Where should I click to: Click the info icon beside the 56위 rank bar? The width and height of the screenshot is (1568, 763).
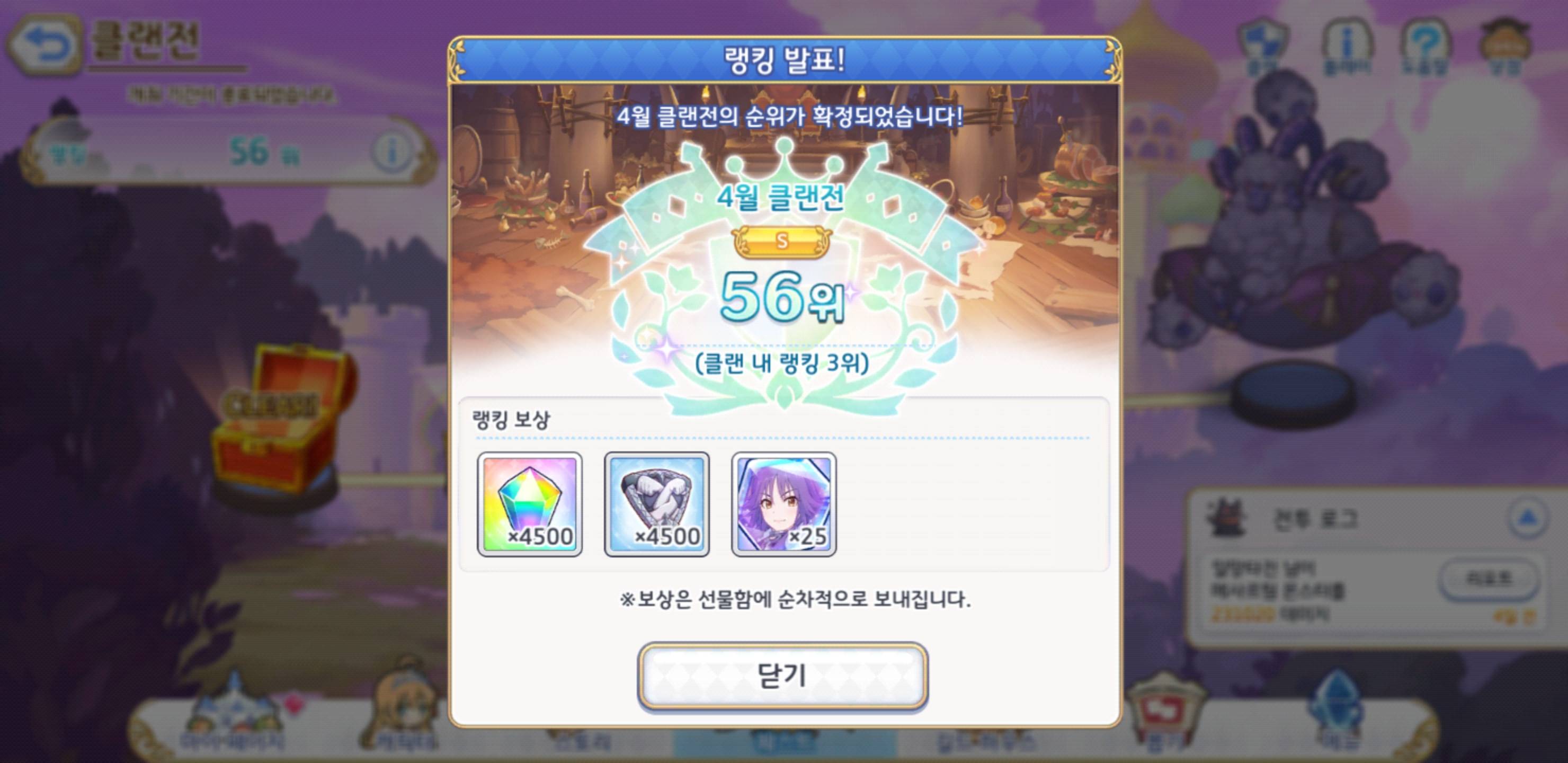[393, 151]
